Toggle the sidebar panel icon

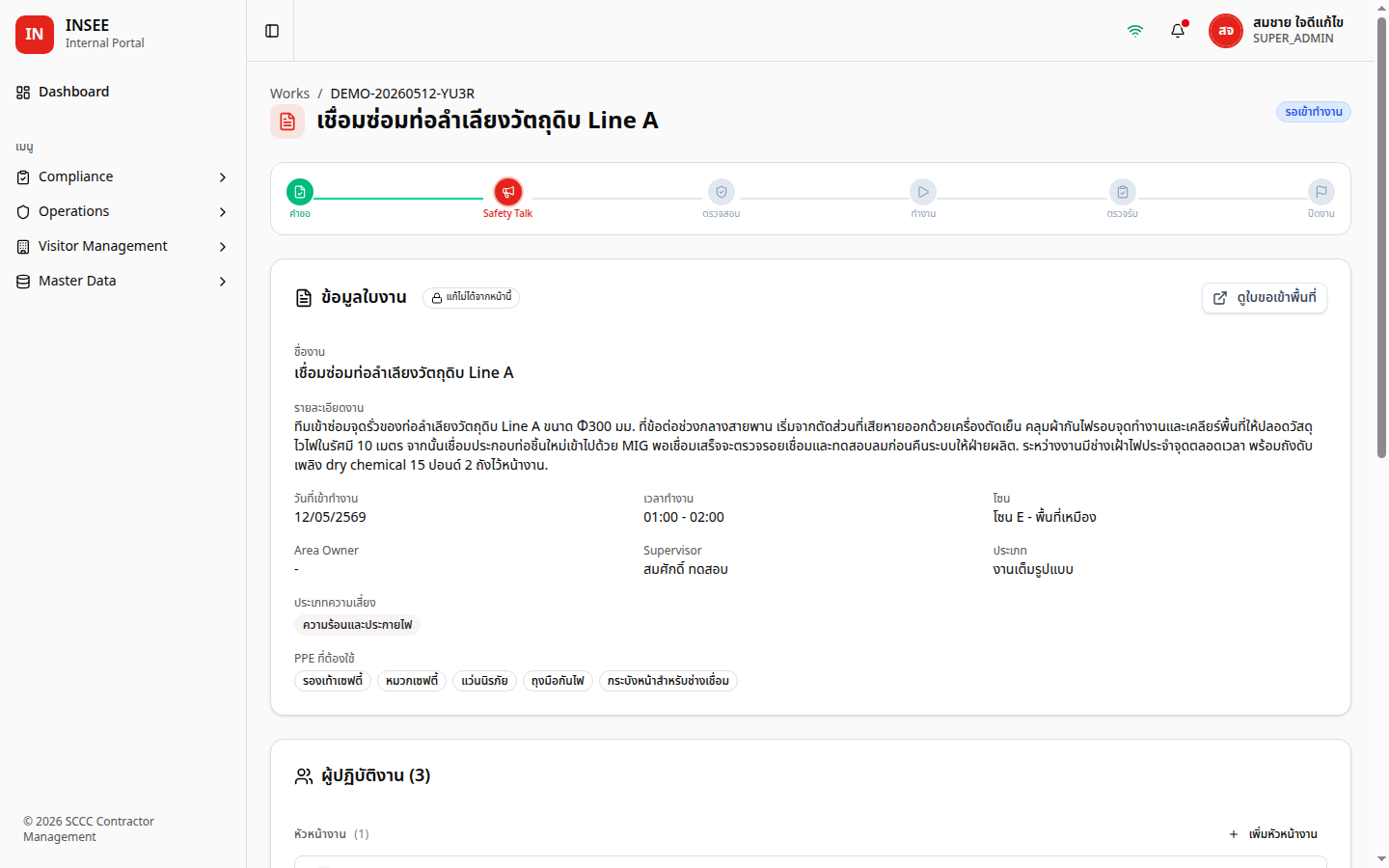pos(272,31)
